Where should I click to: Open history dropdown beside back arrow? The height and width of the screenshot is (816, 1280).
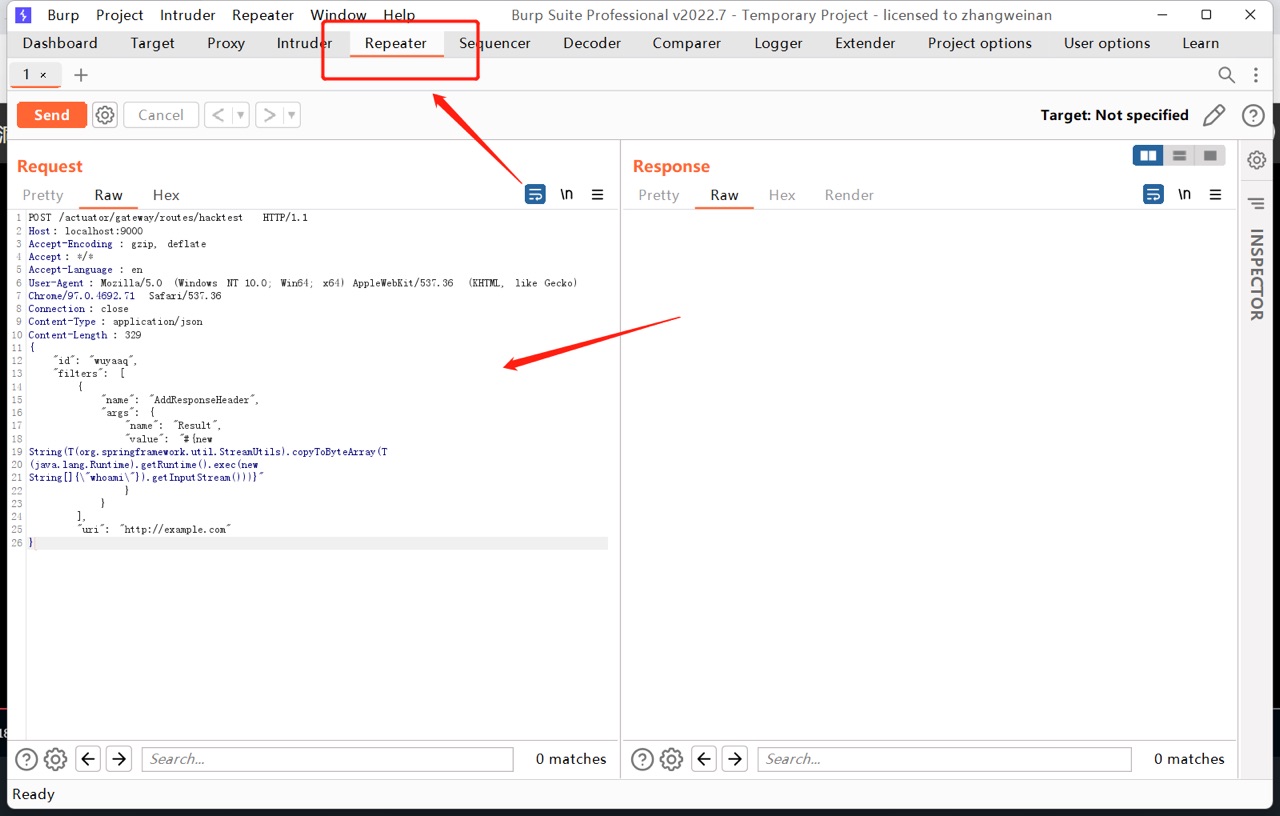[240, 115]
